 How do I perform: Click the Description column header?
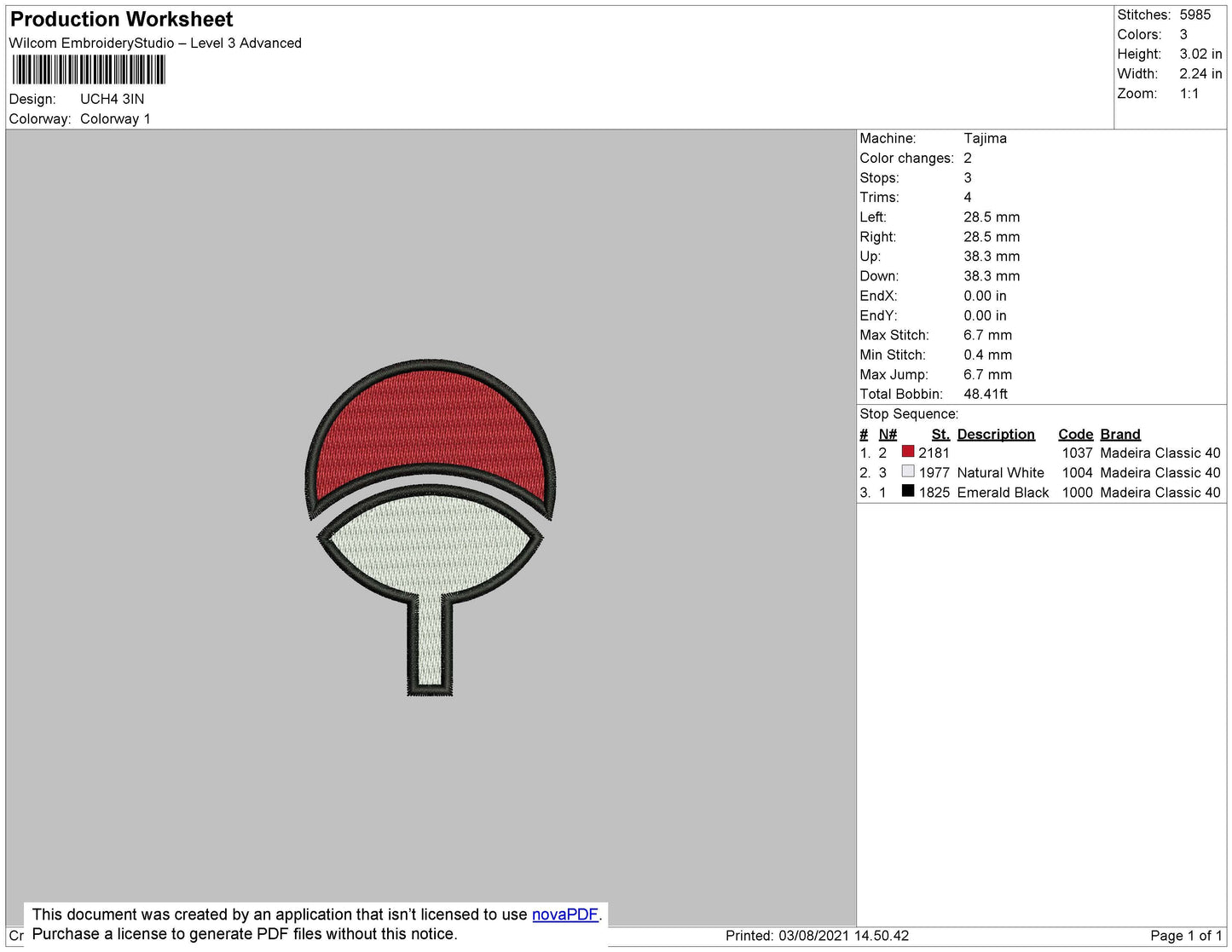click(996, 434)
